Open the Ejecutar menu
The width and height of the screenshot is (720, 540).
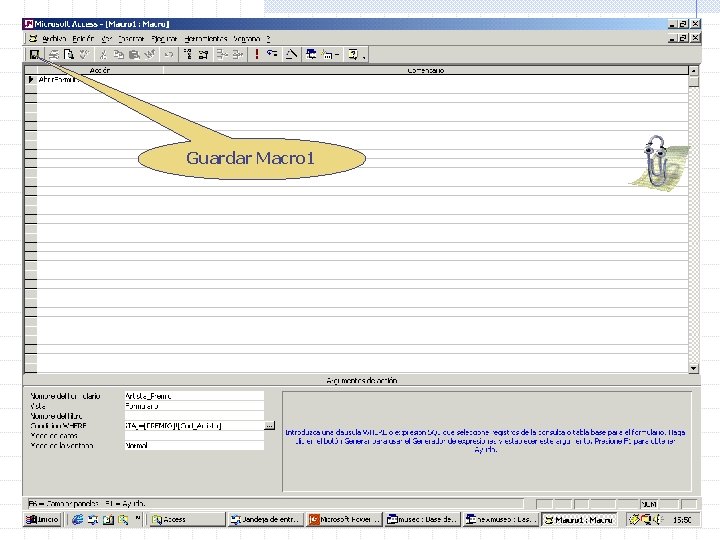coord(164,39)
